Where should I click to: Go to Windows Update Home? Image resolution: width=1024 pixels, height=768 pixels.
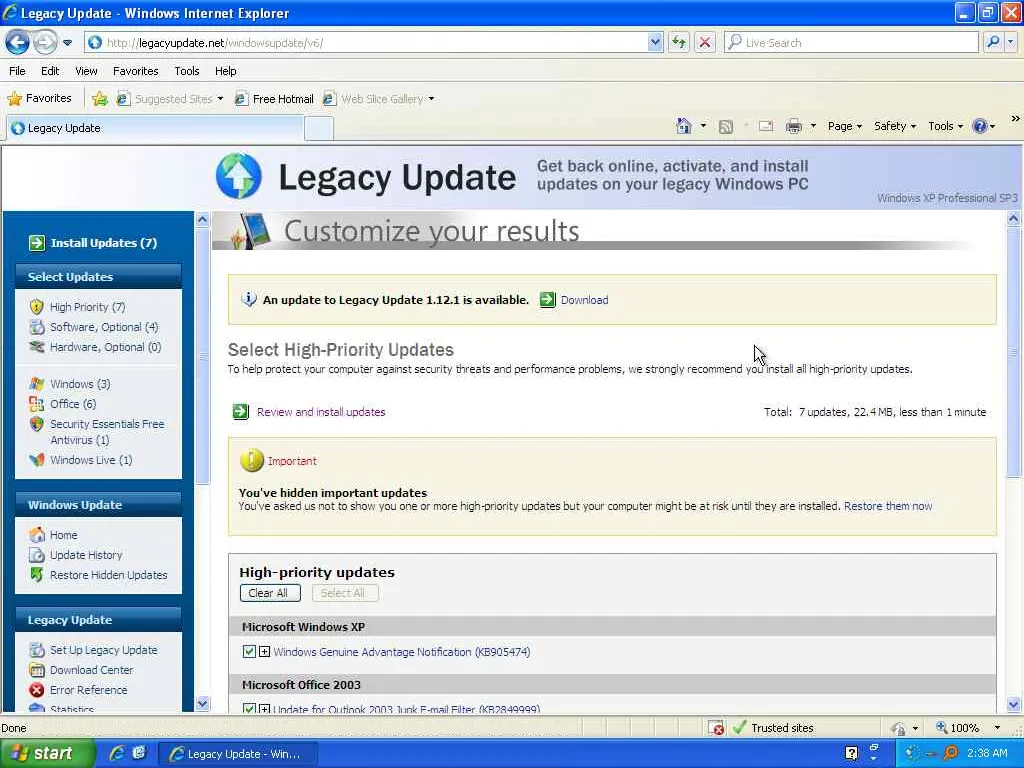pyautogui.click(x=63, y=535)
